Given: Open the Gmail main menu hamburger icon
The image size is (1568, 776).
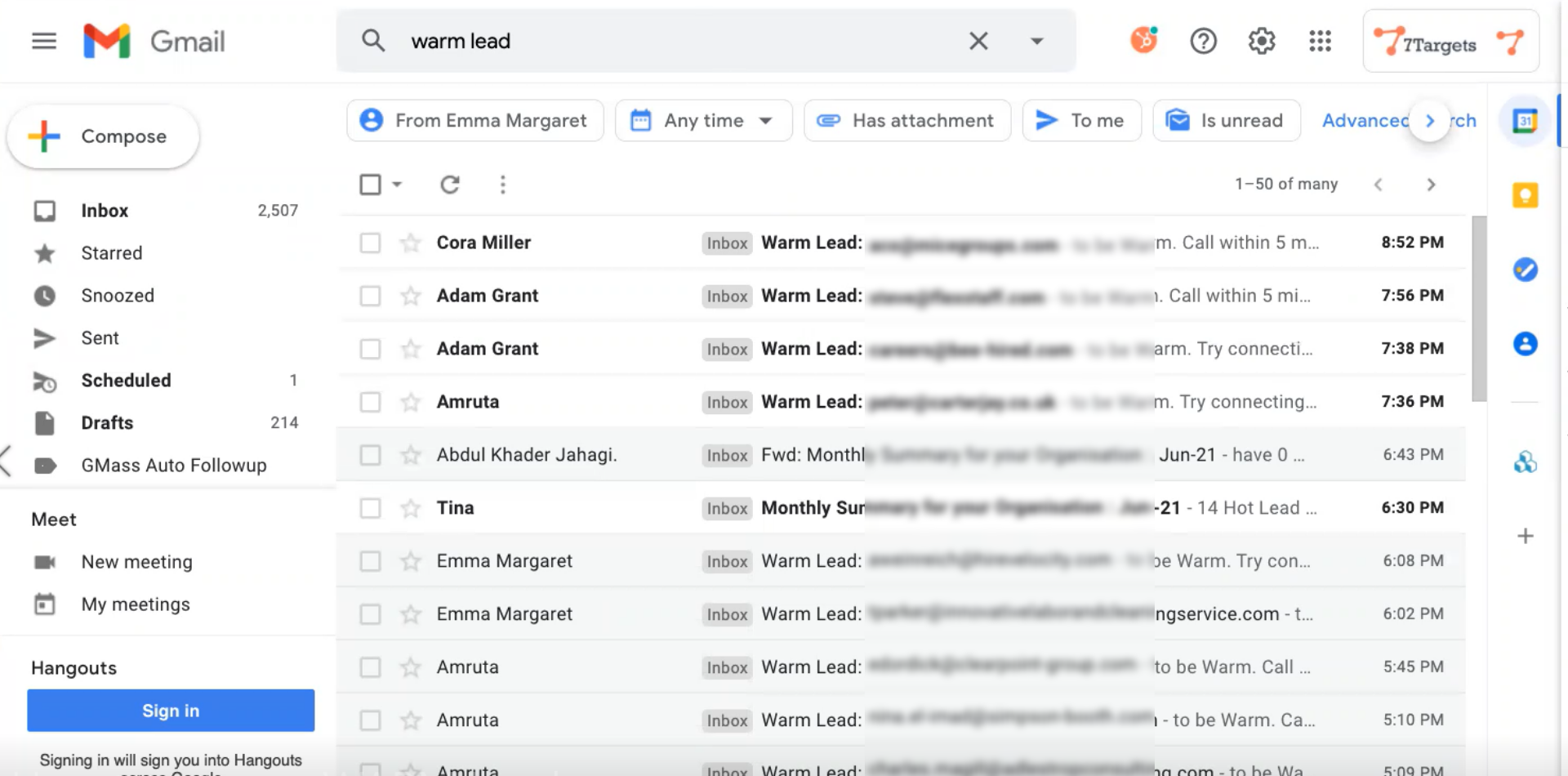Looking at the screenshot, I should [x=44, y=41].
